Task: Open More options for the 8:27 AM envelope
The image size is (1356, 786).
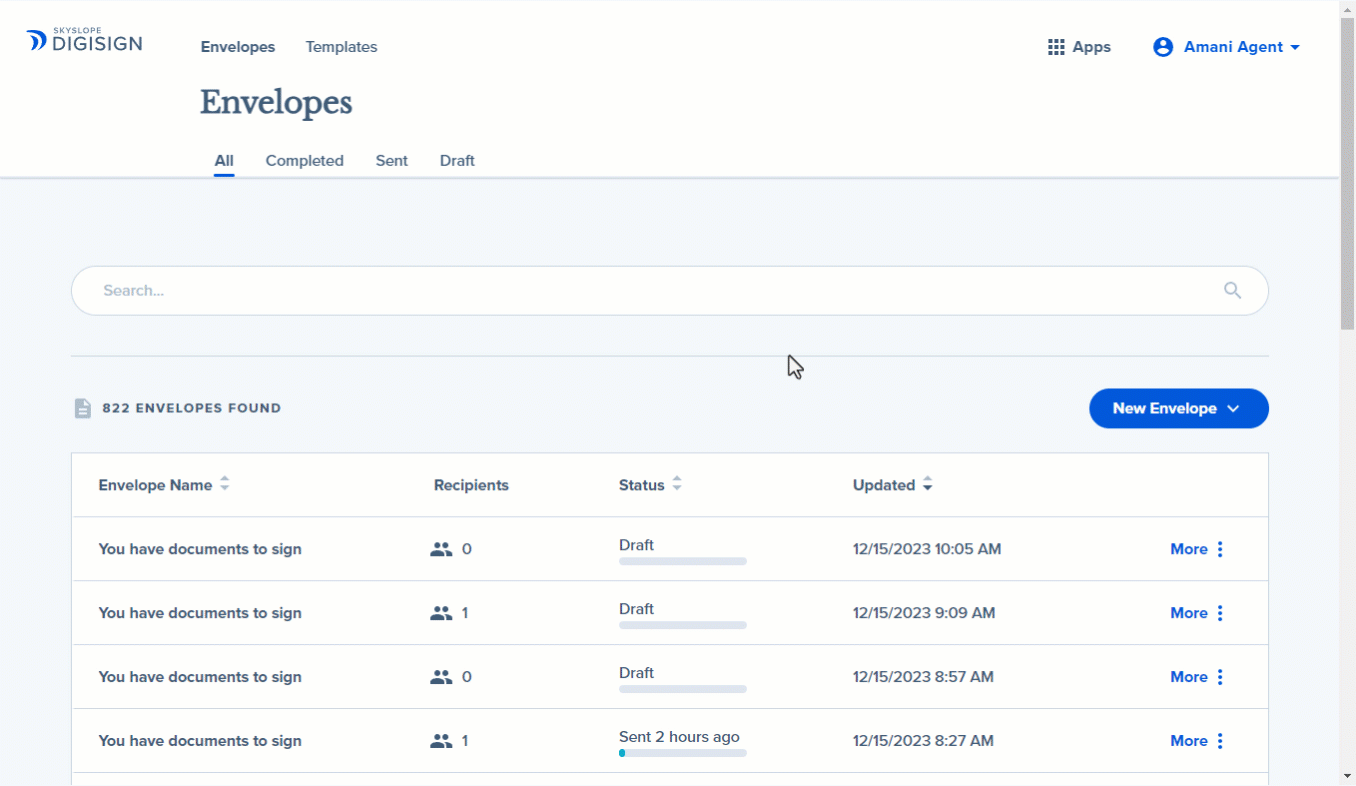Action: tap(1198, 741)
